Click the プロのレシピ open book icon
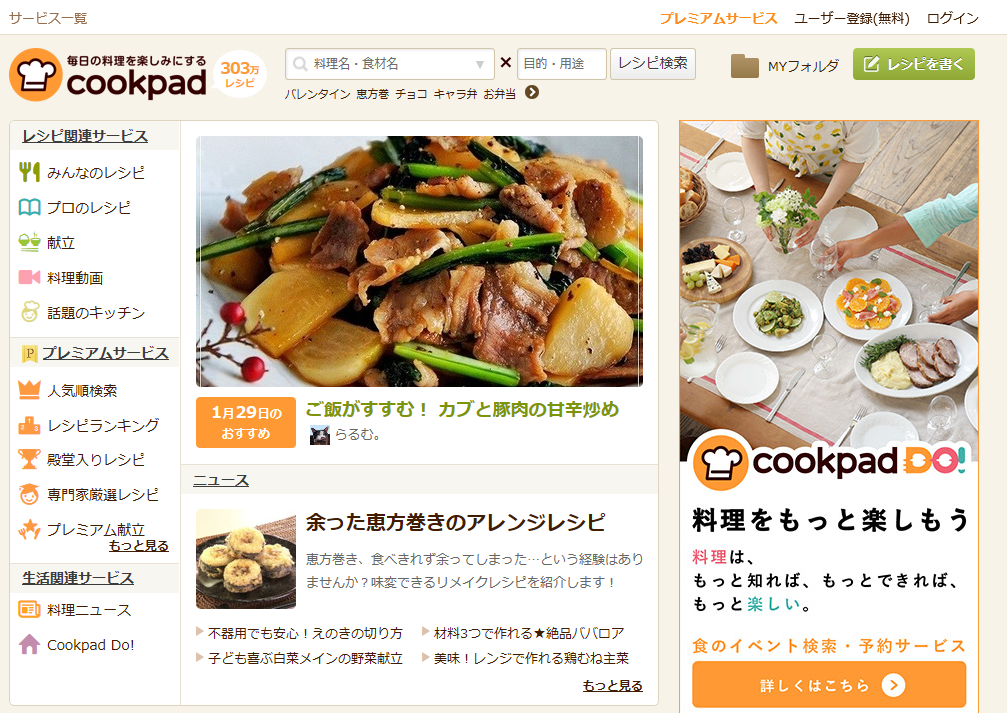Viewport: 1007px width, 713px height. [29, 207]
